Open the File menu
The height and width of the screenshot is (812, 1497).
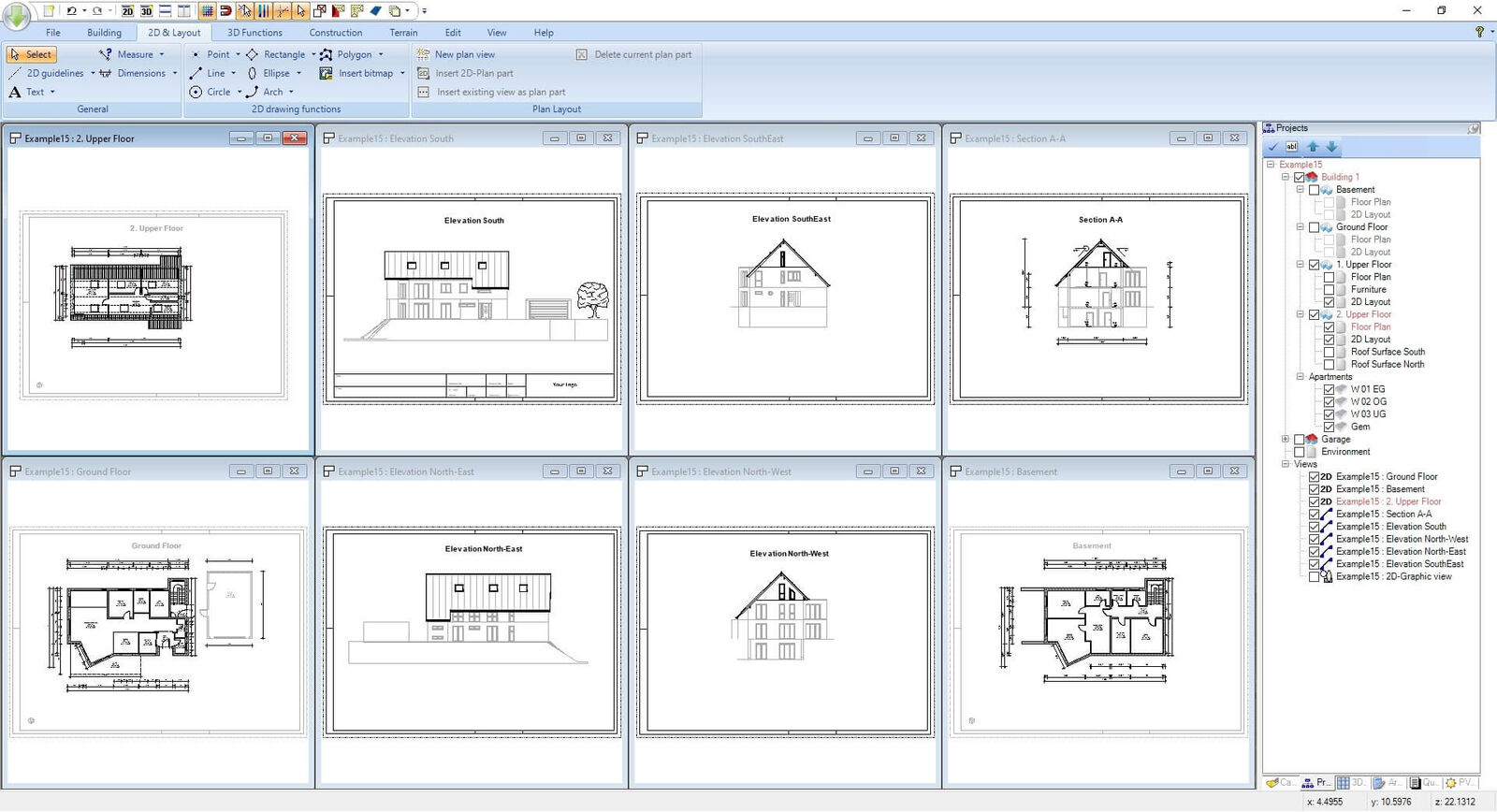(x=53, y=32)
